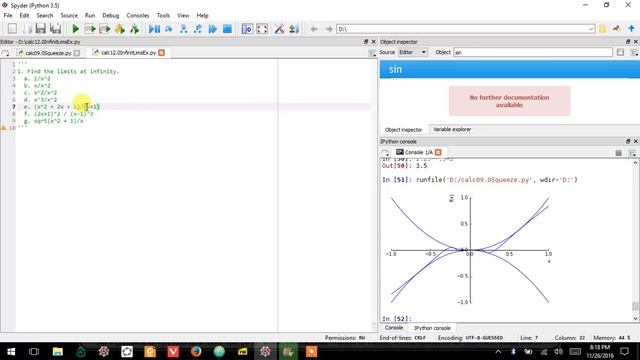This screenshot has width=640, height=360.
Task: Continue execution until next breakpoint
Action: (x=213, y=29)
